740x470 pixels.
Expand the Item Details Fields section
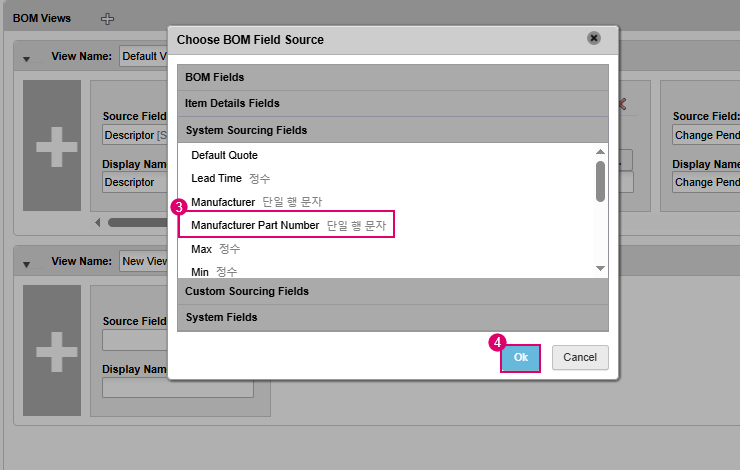(x=392, y=103)
